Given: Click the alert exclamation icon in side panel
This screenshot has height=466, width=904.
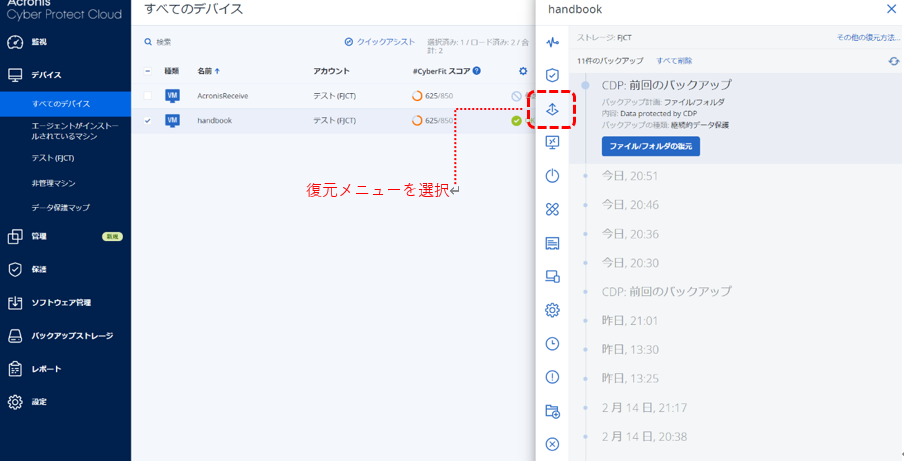Looking at the screenshot, I should tap(552, 377).
